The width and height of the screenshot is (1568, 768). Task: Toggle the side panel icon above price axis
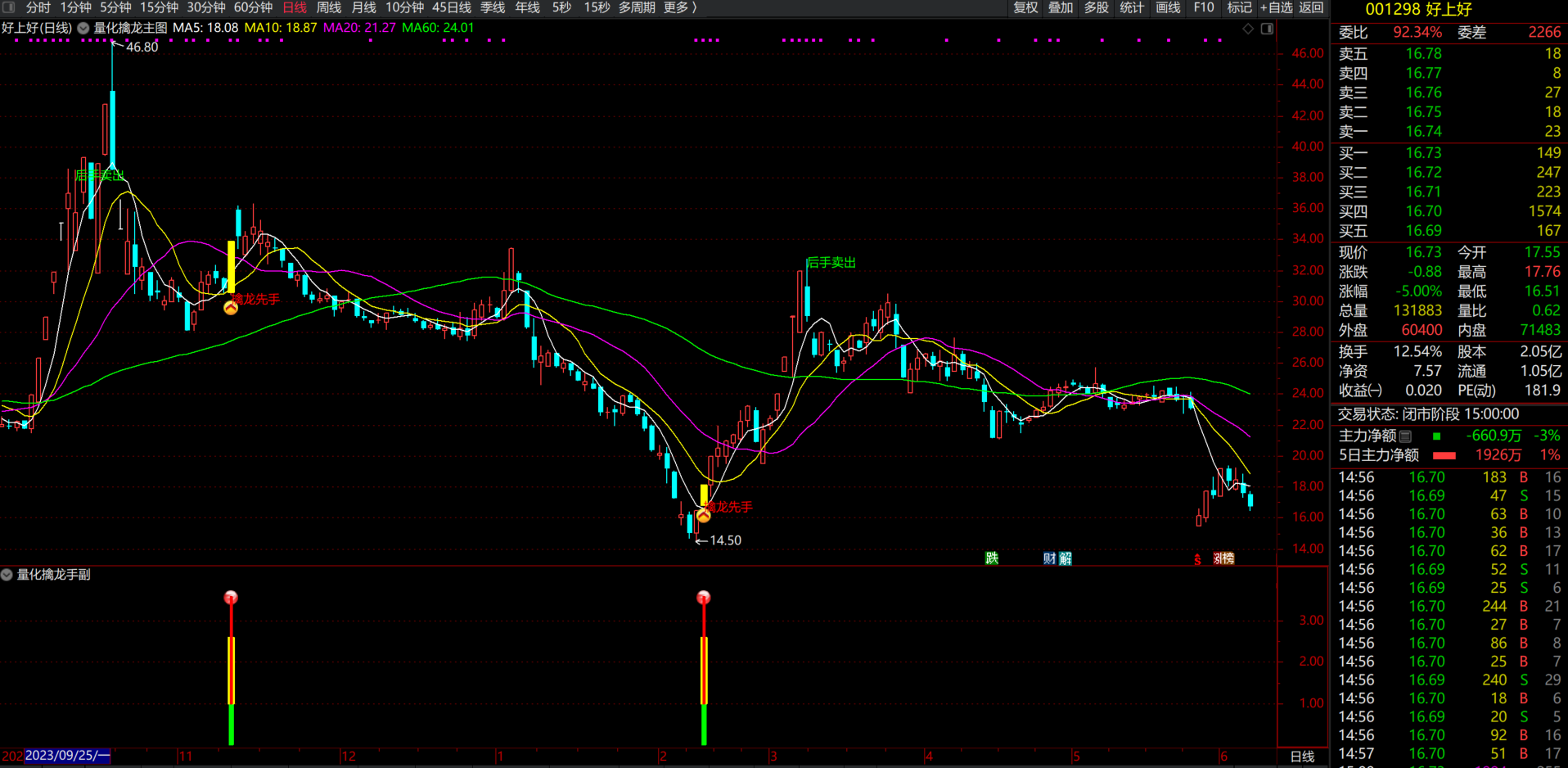1267,29
